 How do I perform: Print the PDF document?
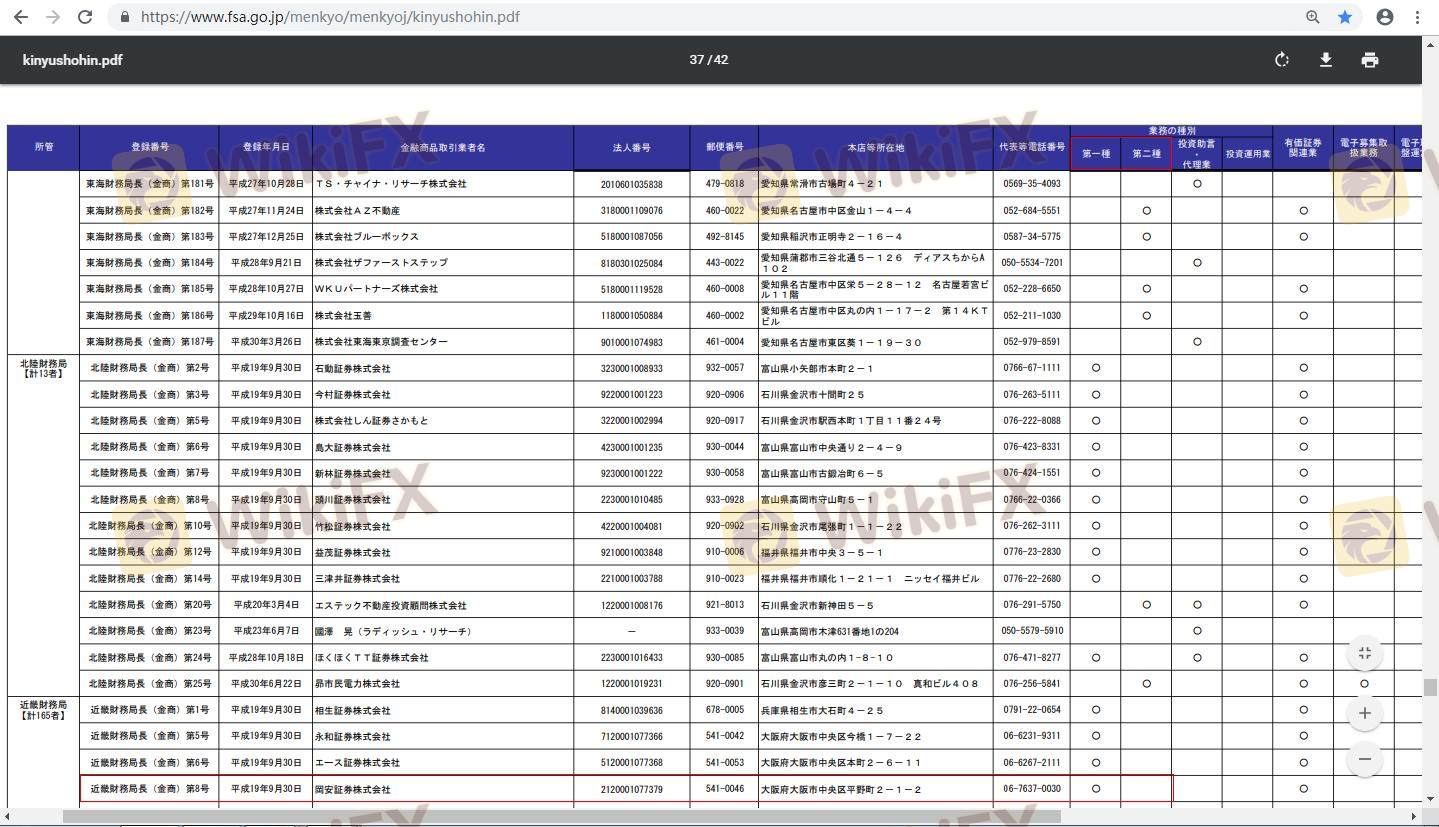[1370, 60]
